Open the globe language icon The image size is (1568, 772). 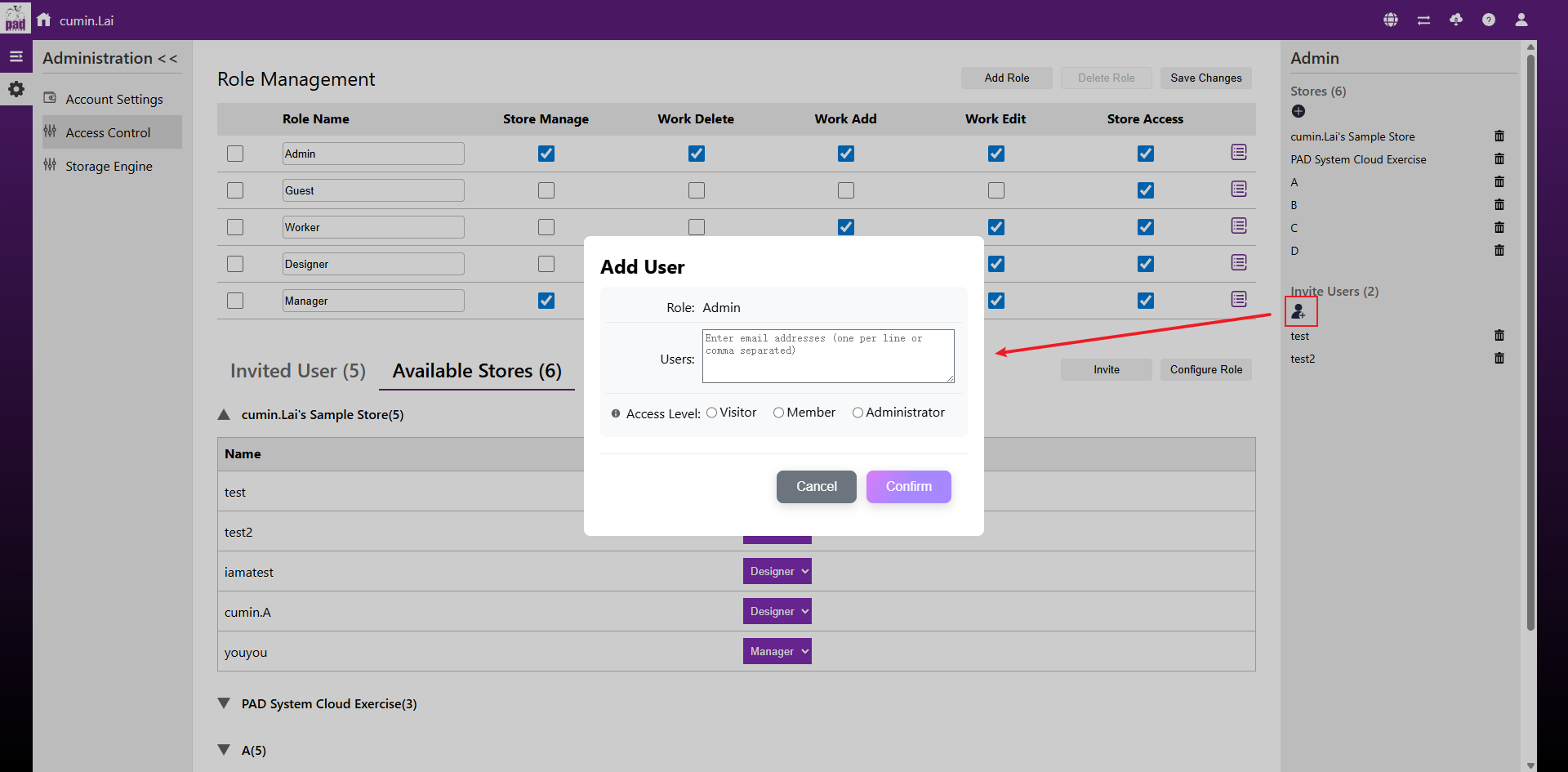(x=1391, y=20)
